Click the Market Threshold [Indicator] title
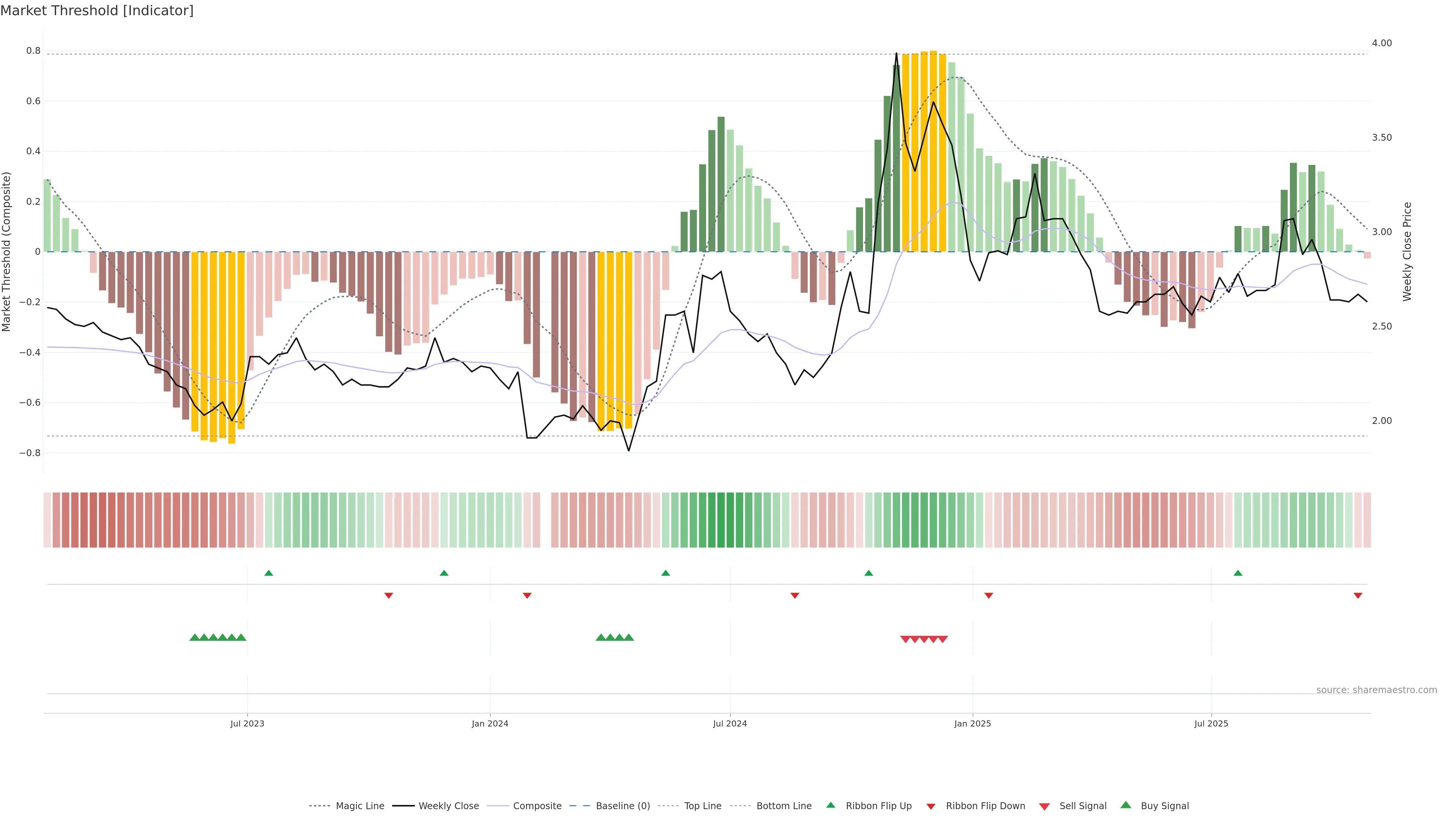The image size is (1456, 819). point(97,11)
